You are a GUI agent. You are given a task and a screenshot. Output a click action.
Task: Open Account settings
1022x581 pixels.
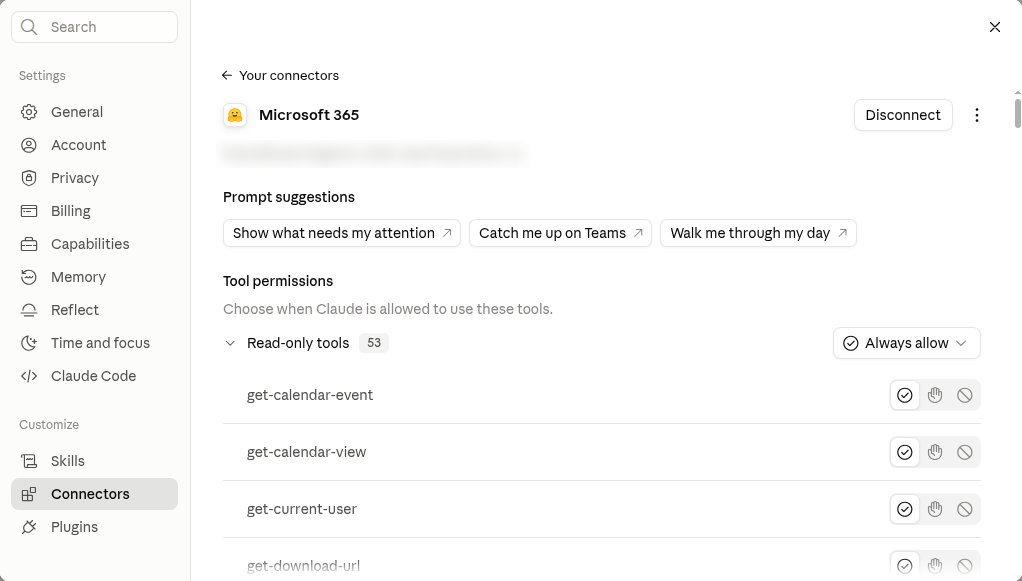click(x=95, y=145)
